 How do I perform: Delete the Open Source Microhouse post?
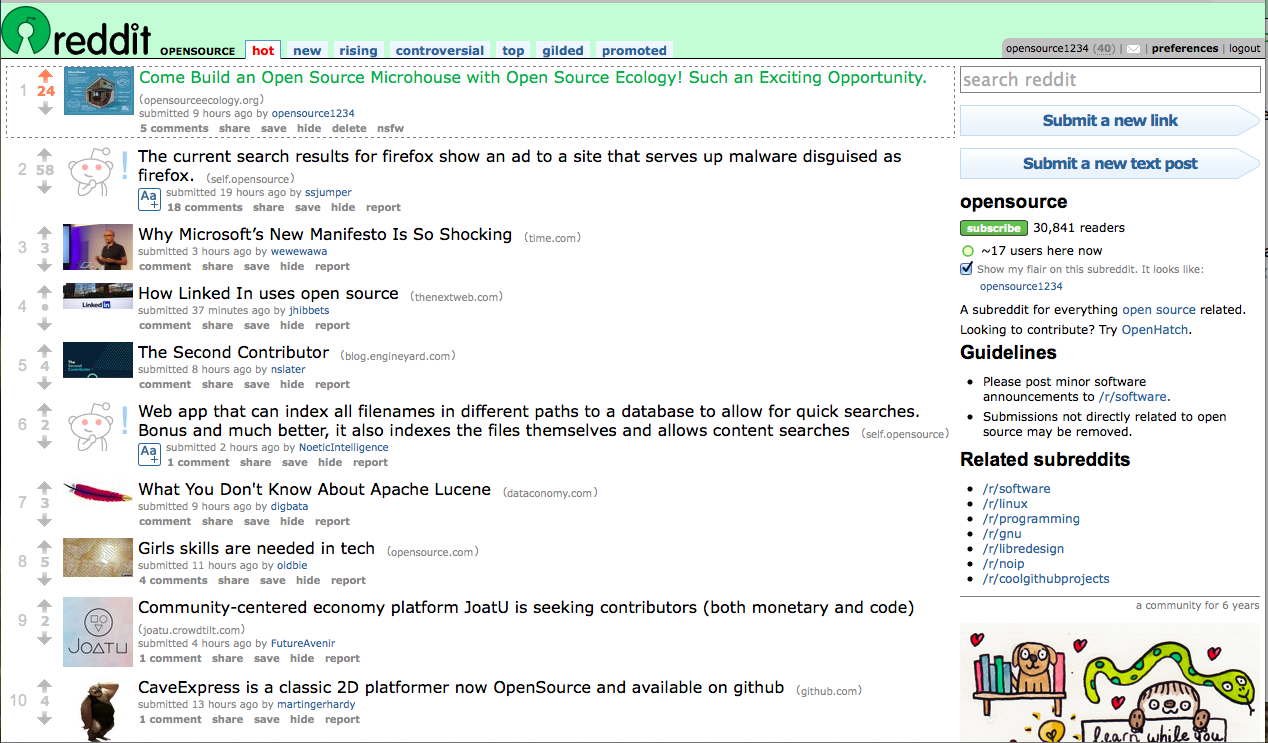(x=349, y=129)
